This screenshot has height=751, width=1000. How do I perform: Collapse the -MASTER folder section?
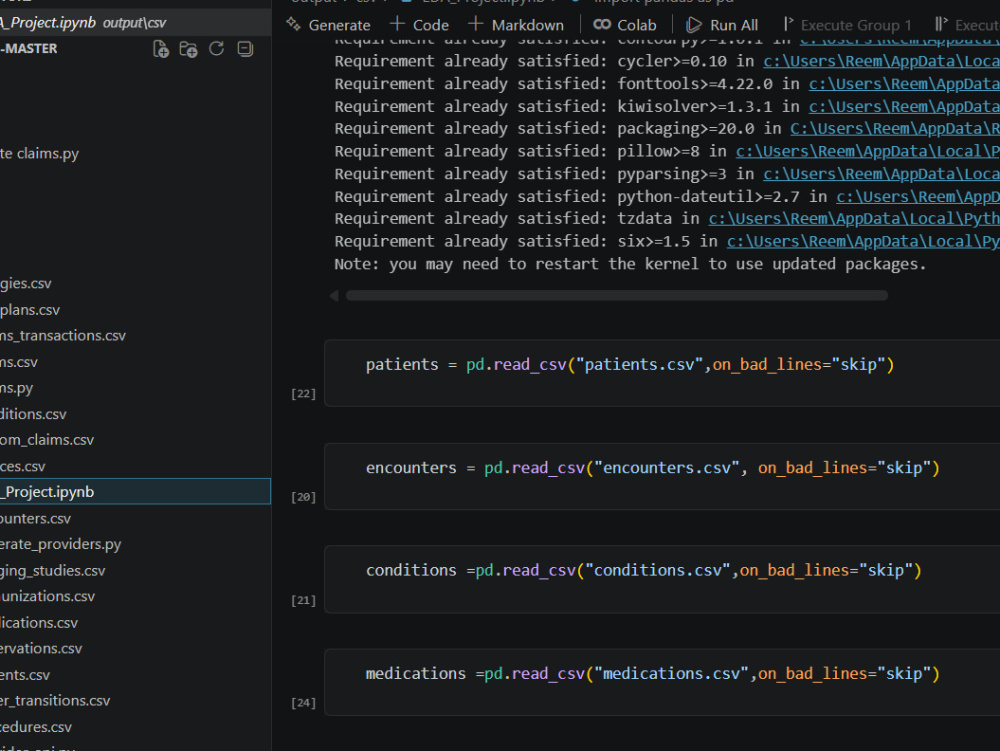pos(29,48)
